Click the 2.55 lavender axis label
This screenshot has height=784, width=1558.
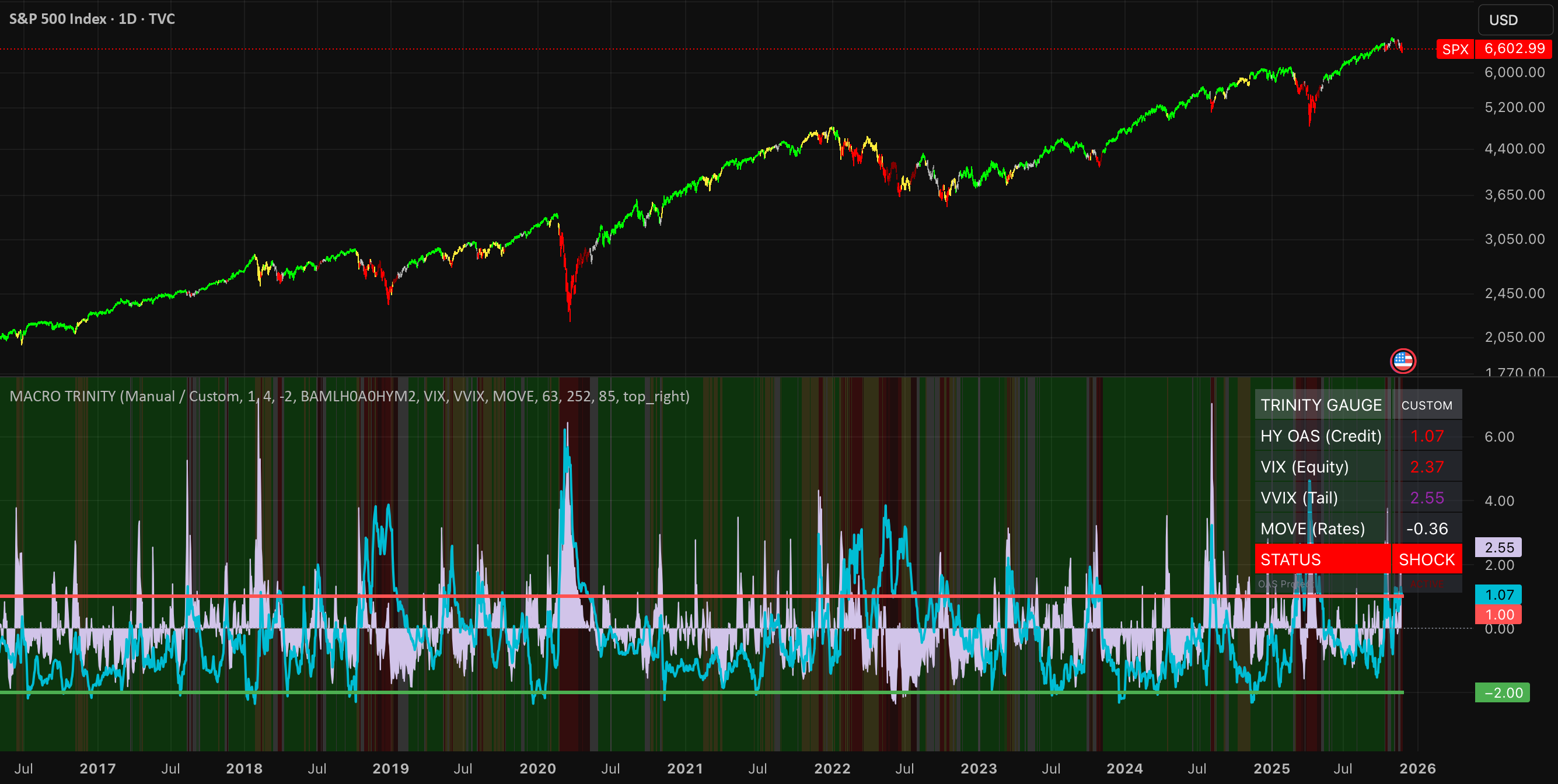pos(1498,548)
